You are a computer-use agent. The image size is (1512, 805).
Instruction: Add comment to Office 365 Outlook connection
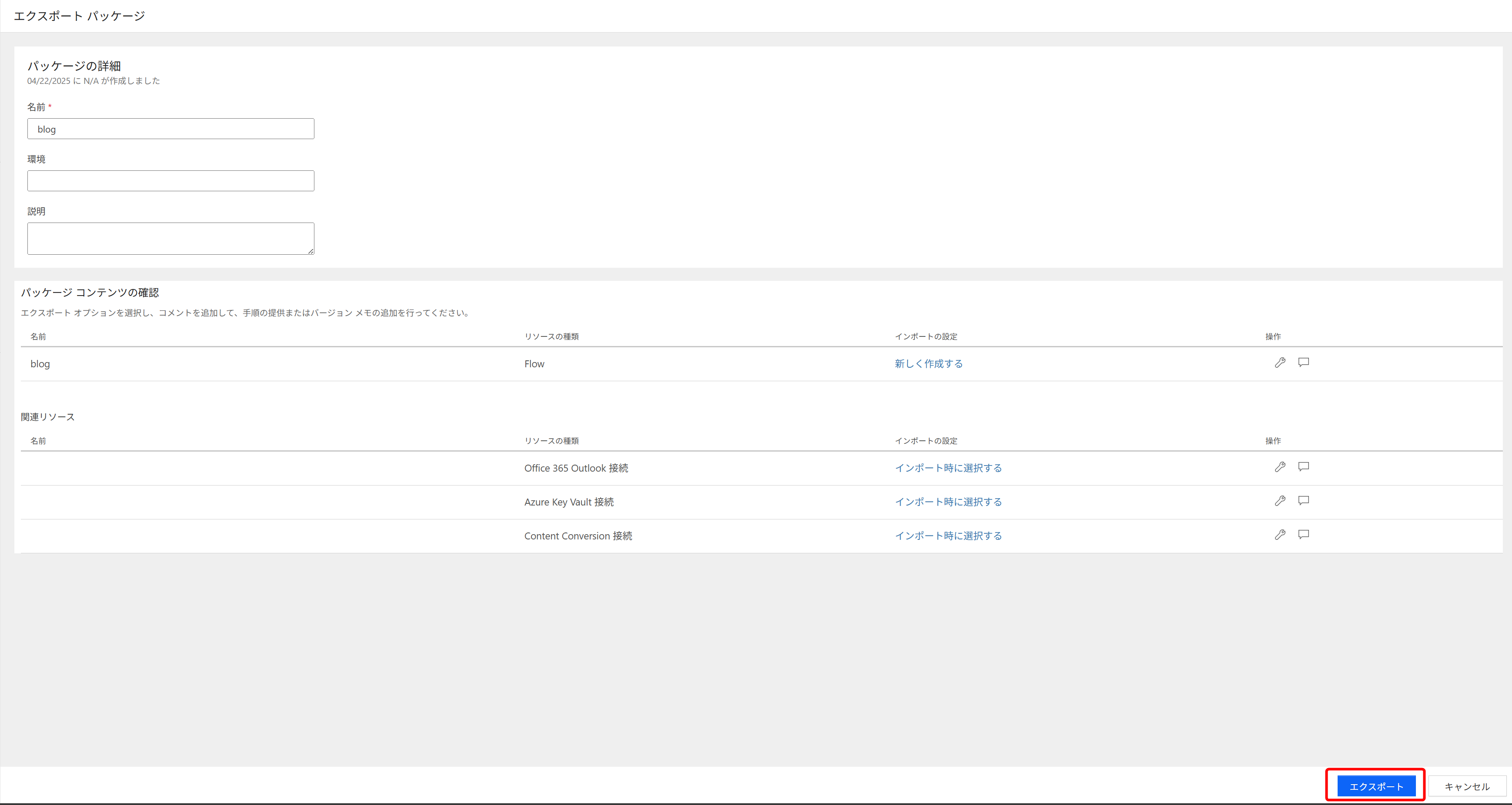coord(1303,466)
